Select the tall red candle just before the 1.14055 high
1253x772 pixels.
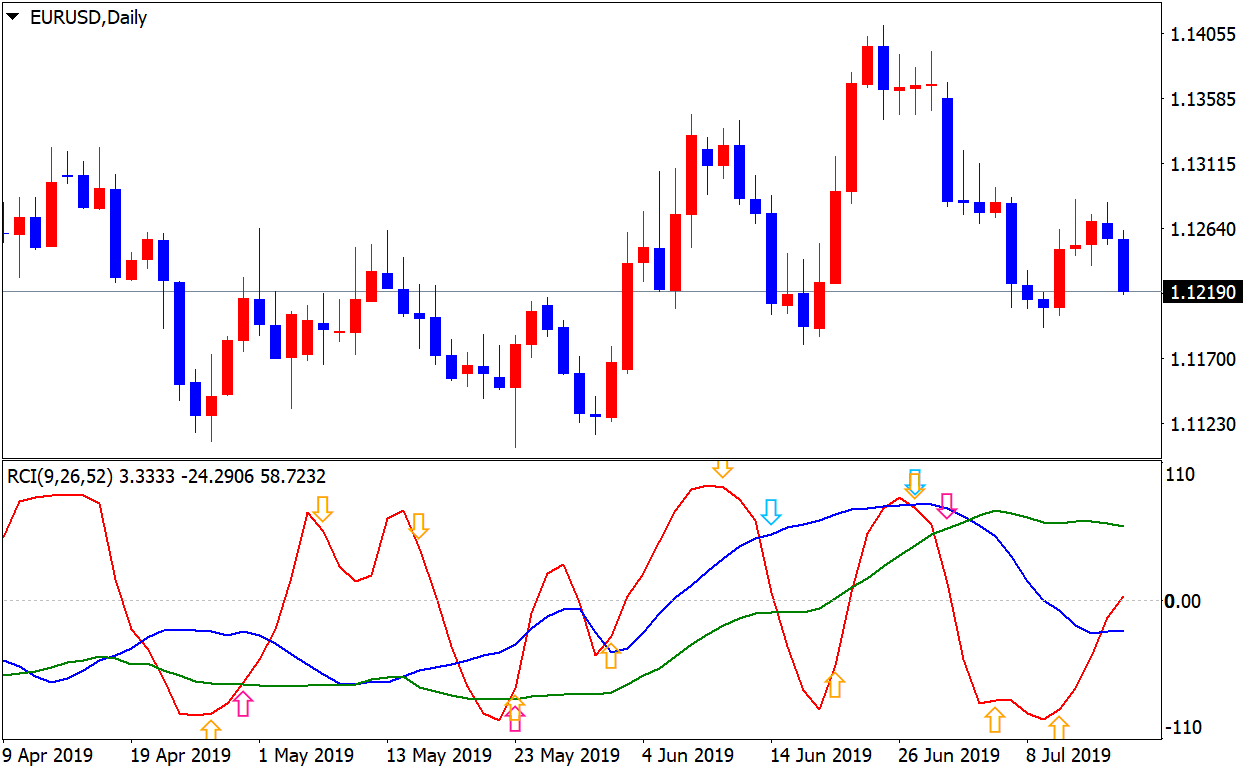point(852,136)
